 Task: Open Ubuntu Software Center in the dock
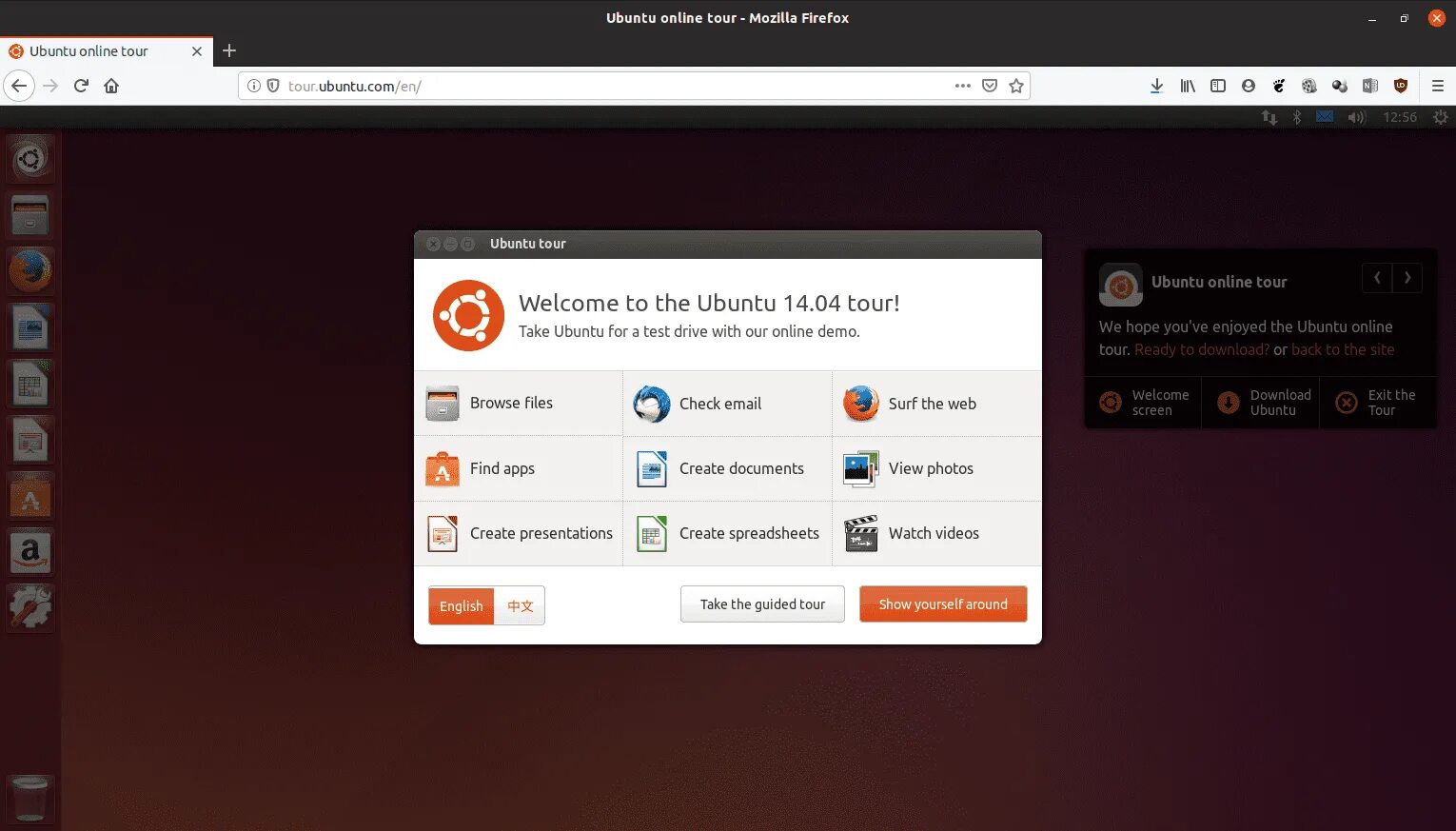pos(30,496)
